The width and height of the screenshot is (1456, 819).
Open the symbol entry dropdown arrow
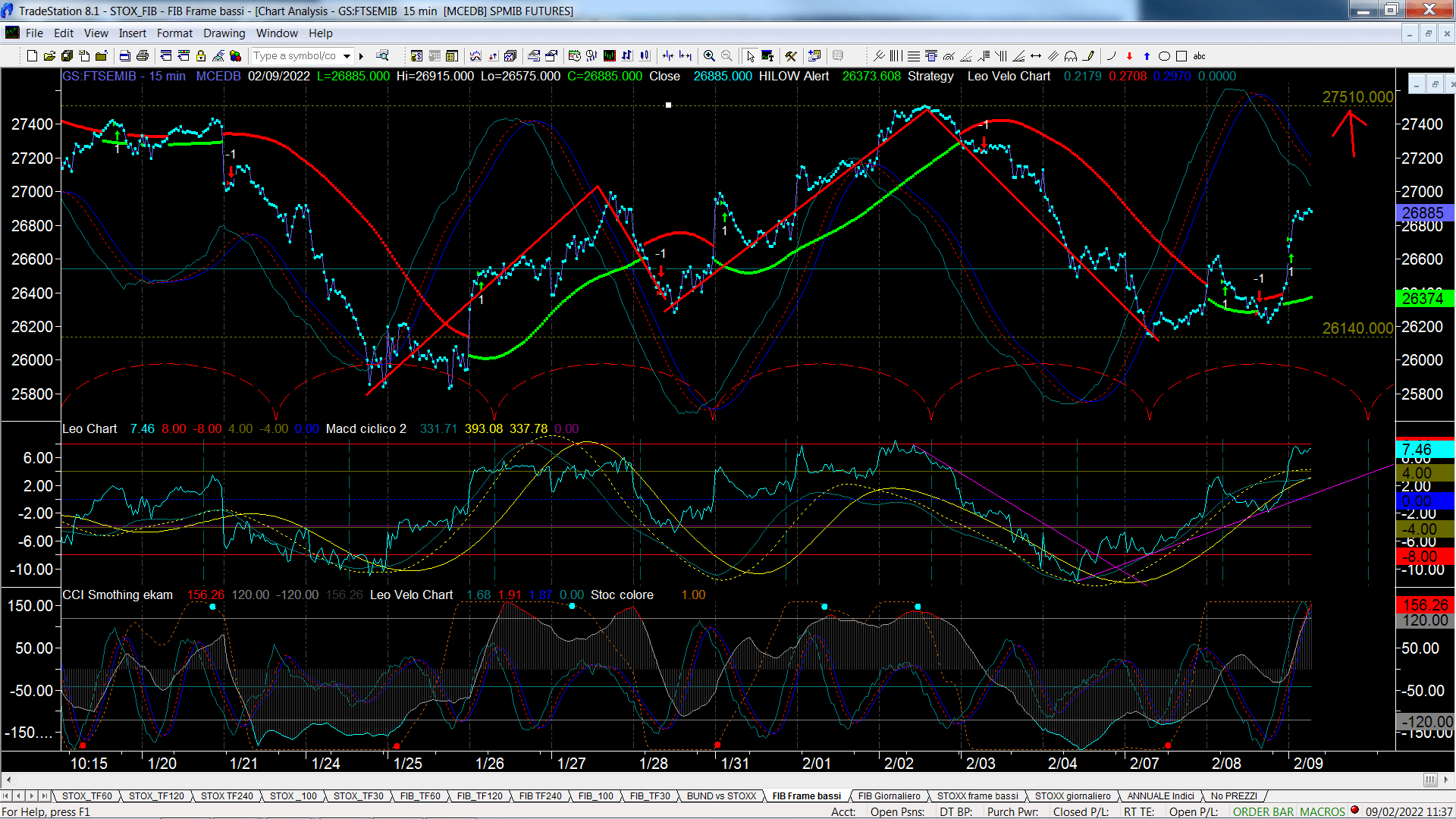coord(347,56)
